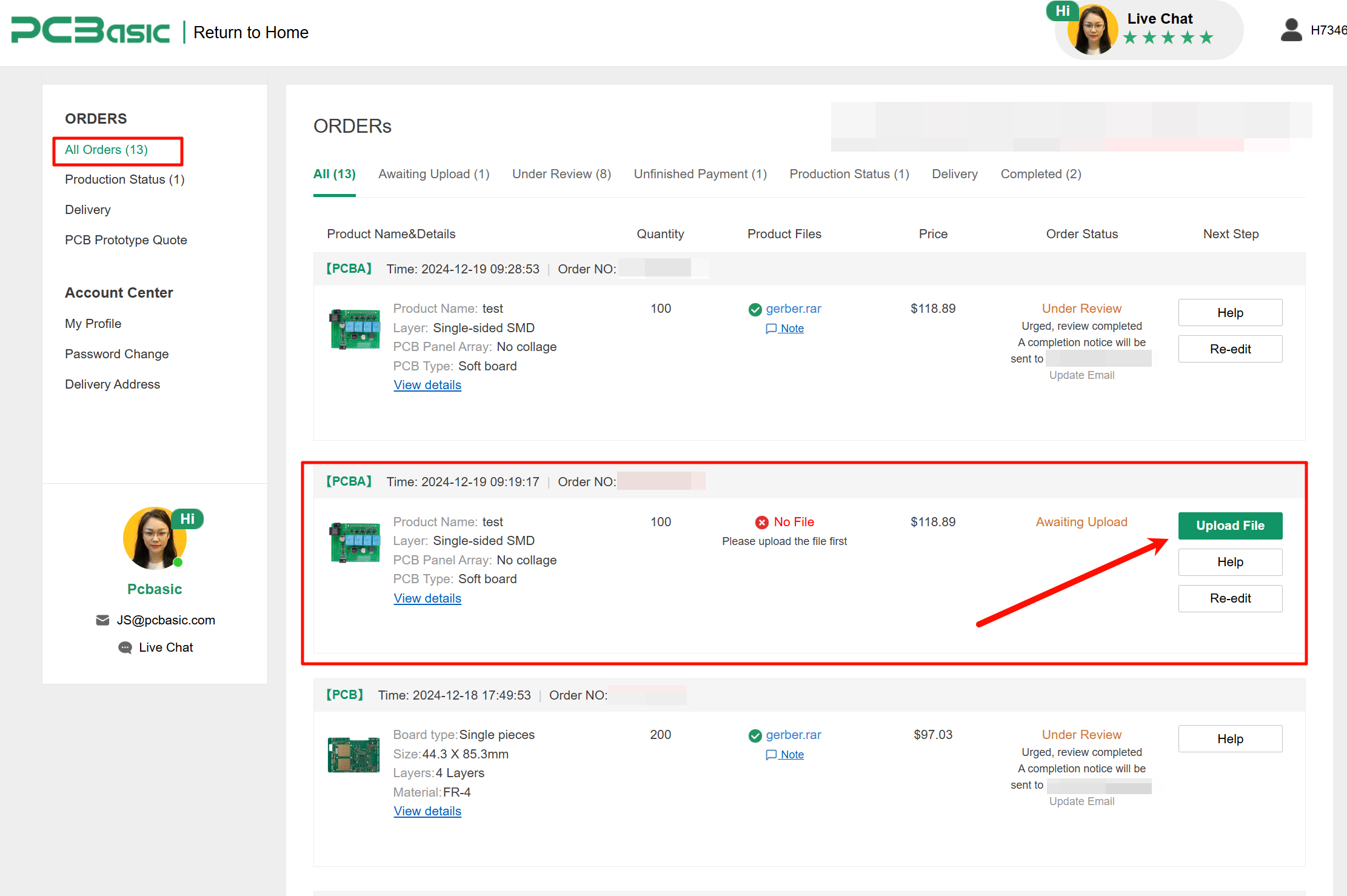Click Live Chat label in header
This screenshot has width=1347, height=896.
(x=1160, y=19)
